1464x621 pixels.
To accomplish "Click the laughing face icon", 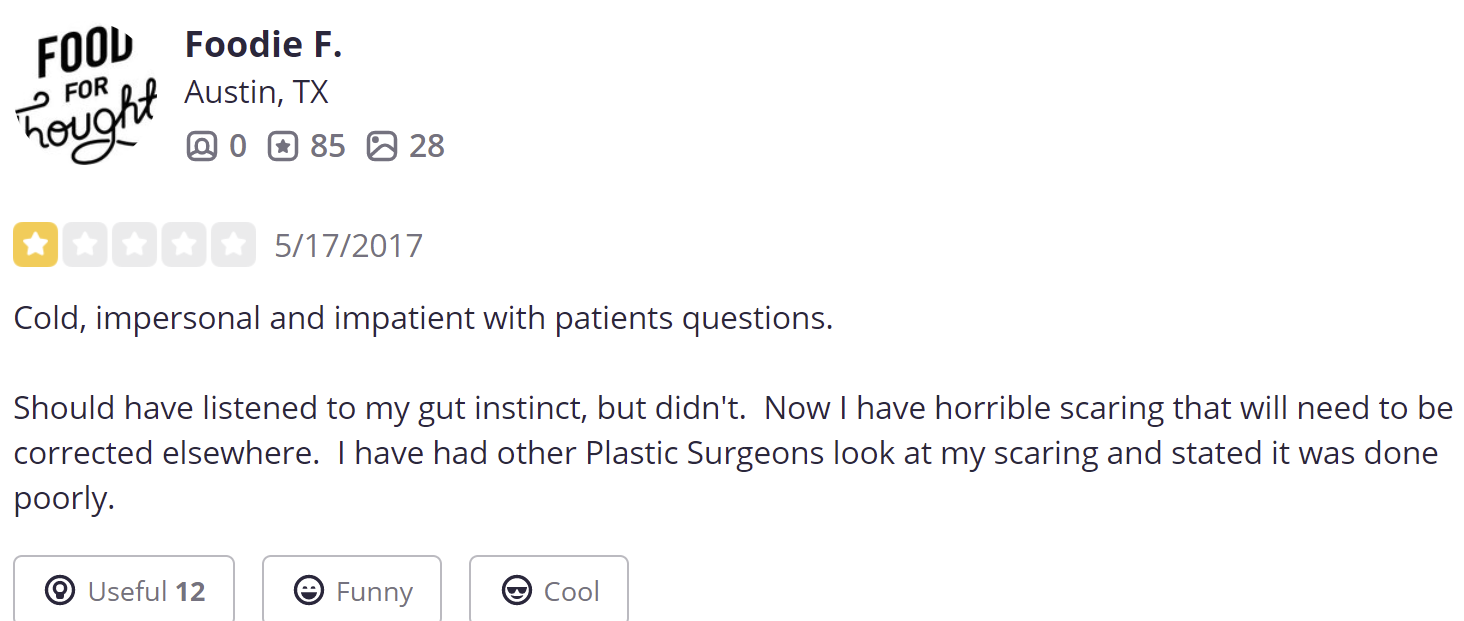I will (309, 591).
